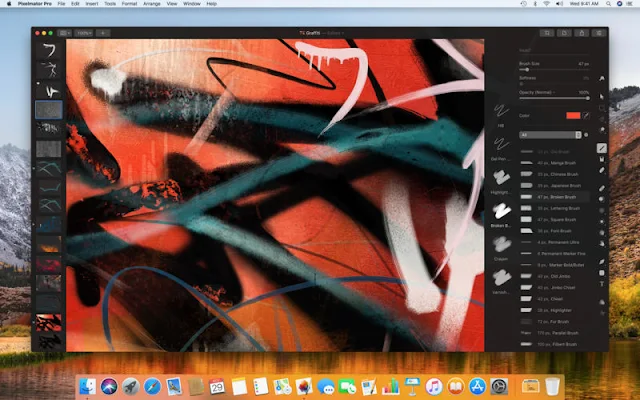Image resolution: width=640 pixels, height=400 pixels.
Task: Open the Edit menu
Action: click(x=75, y=4)
